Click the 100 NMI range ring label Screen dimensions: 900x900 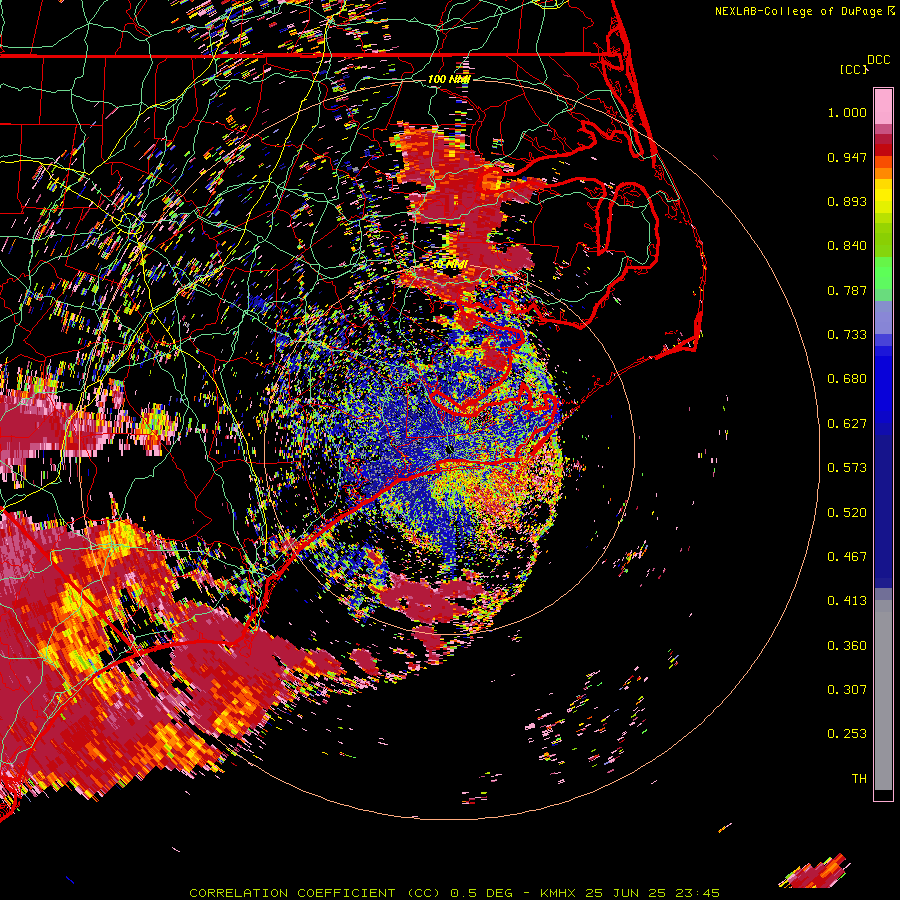[x=449, y=79]
